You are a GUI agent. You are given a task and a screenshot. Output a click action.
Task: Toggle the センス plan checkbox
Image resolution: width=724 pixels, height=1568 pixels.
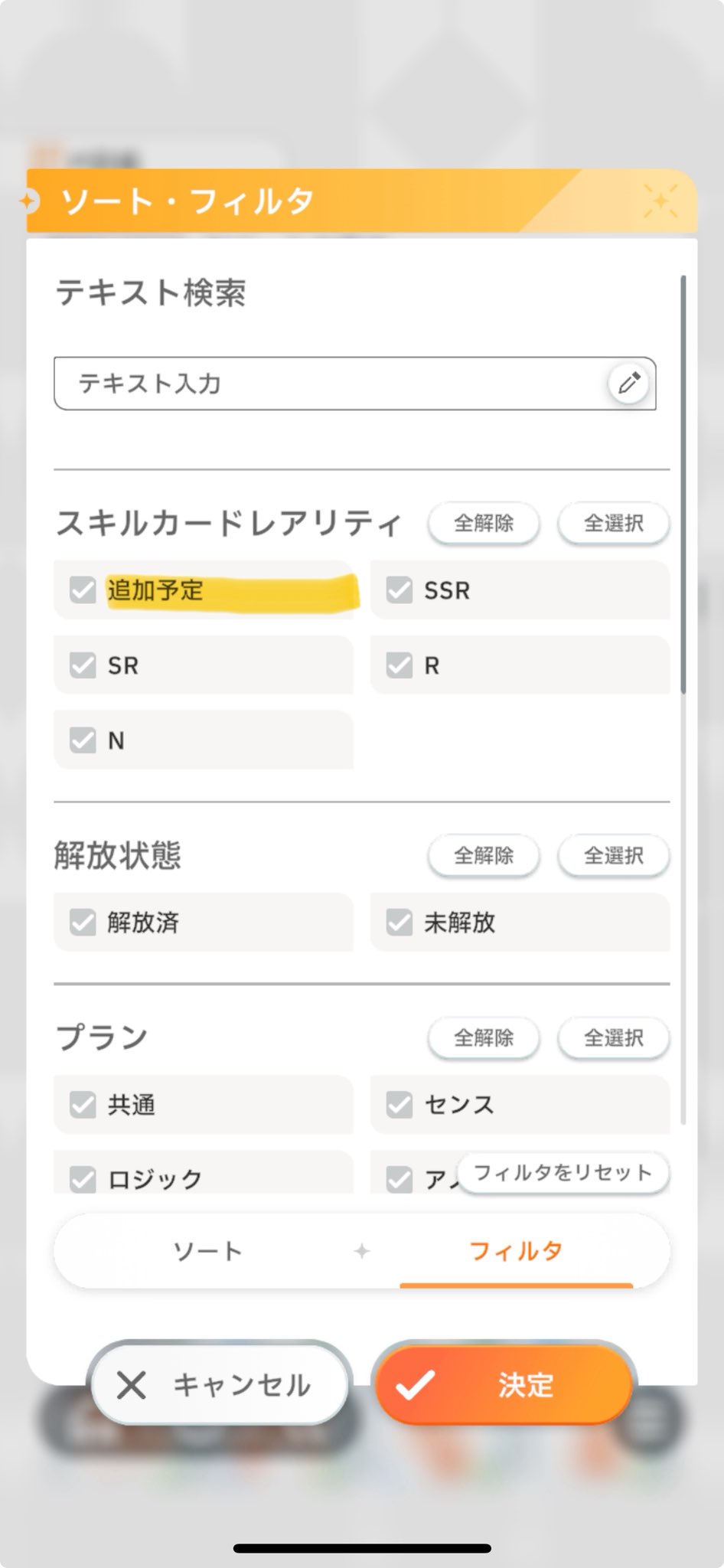pos(400,1105)
